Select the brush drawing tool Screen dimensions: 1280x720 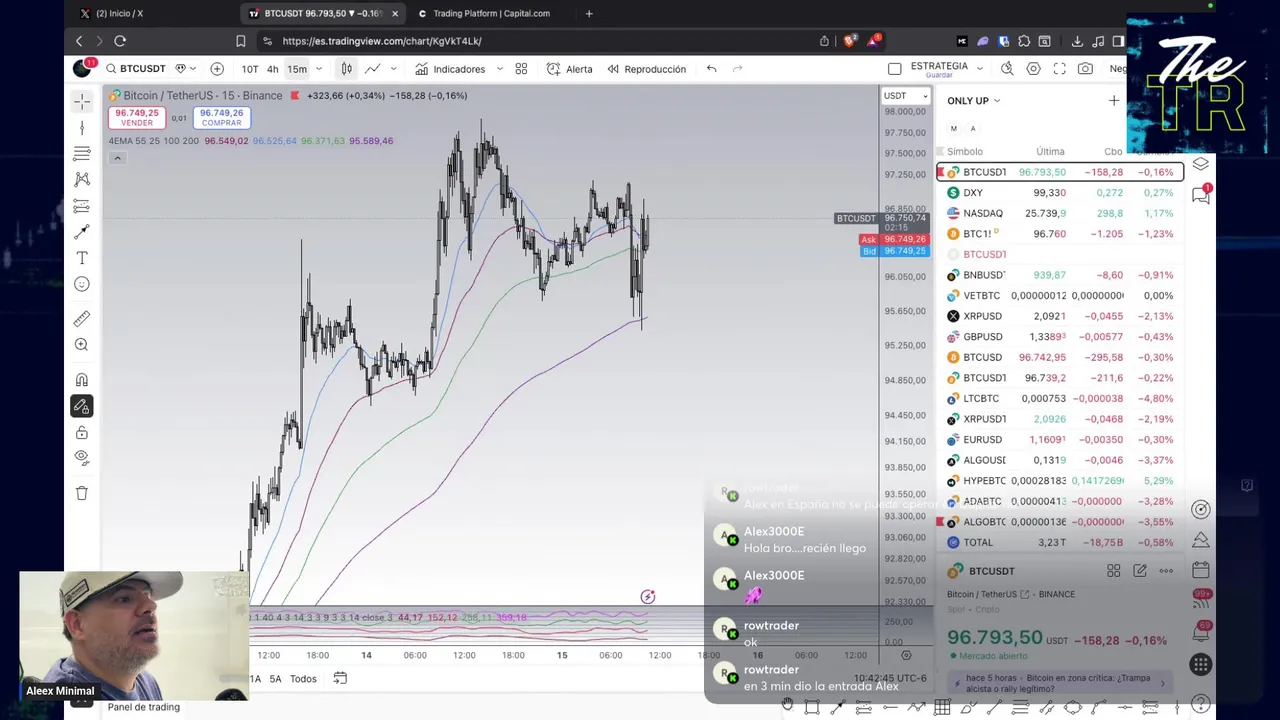point(82,231)
